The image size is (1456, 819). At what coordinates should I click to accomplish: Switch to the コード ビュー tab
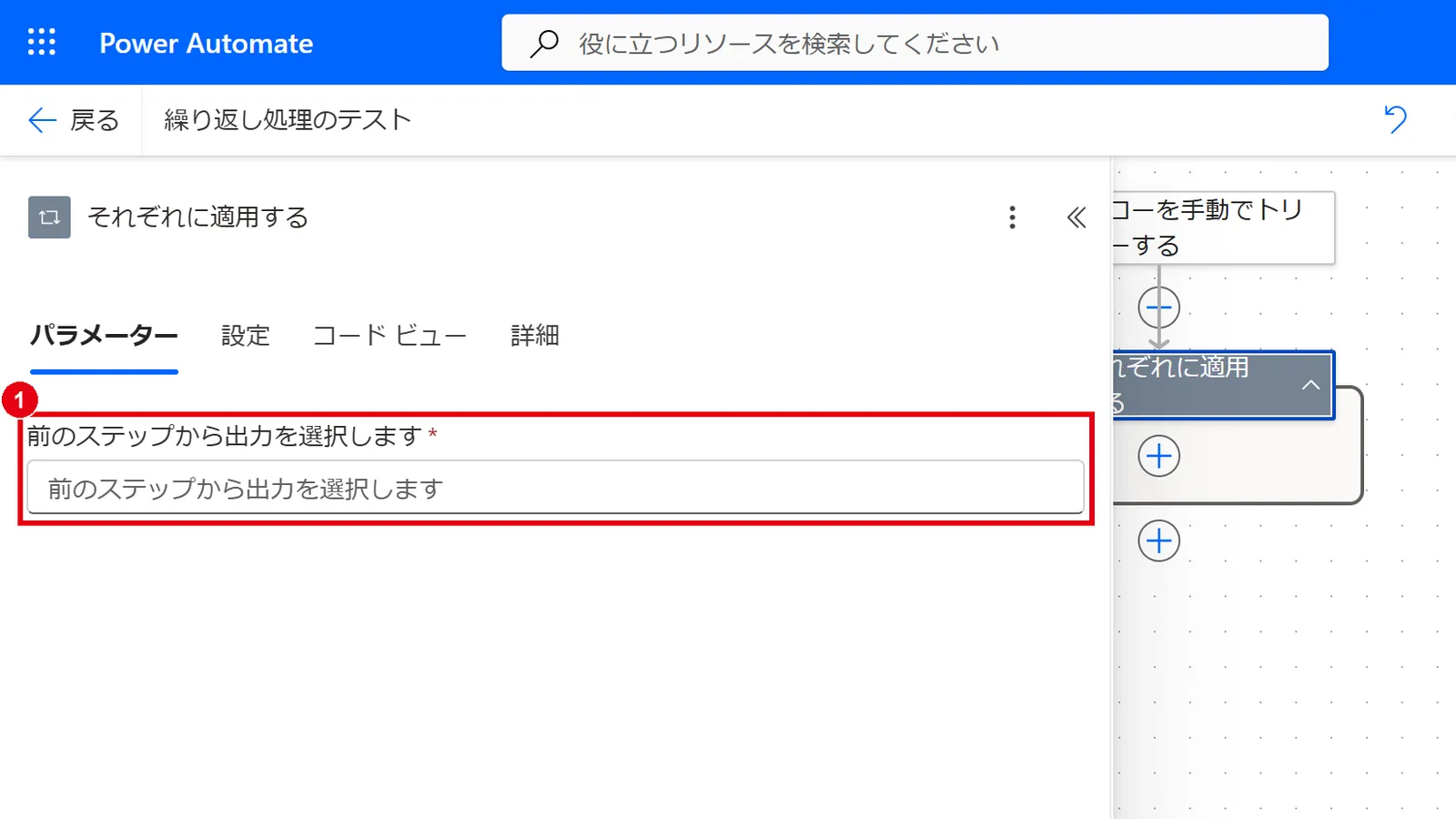coord(389,336)
